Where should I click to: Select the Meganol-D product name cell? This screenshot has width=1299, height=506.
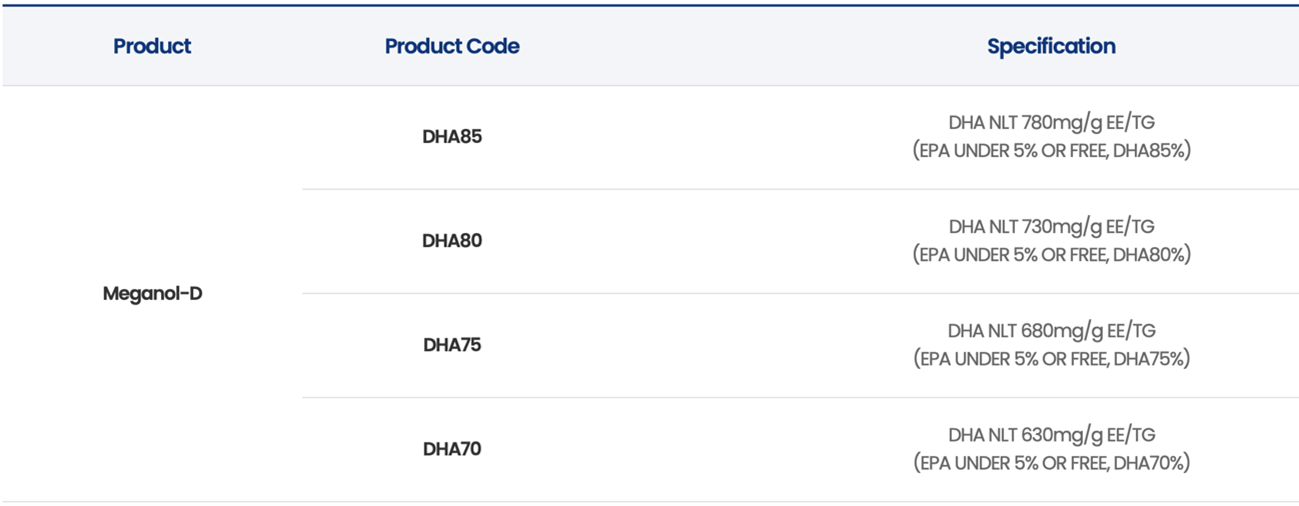click(x=152, y=295)
